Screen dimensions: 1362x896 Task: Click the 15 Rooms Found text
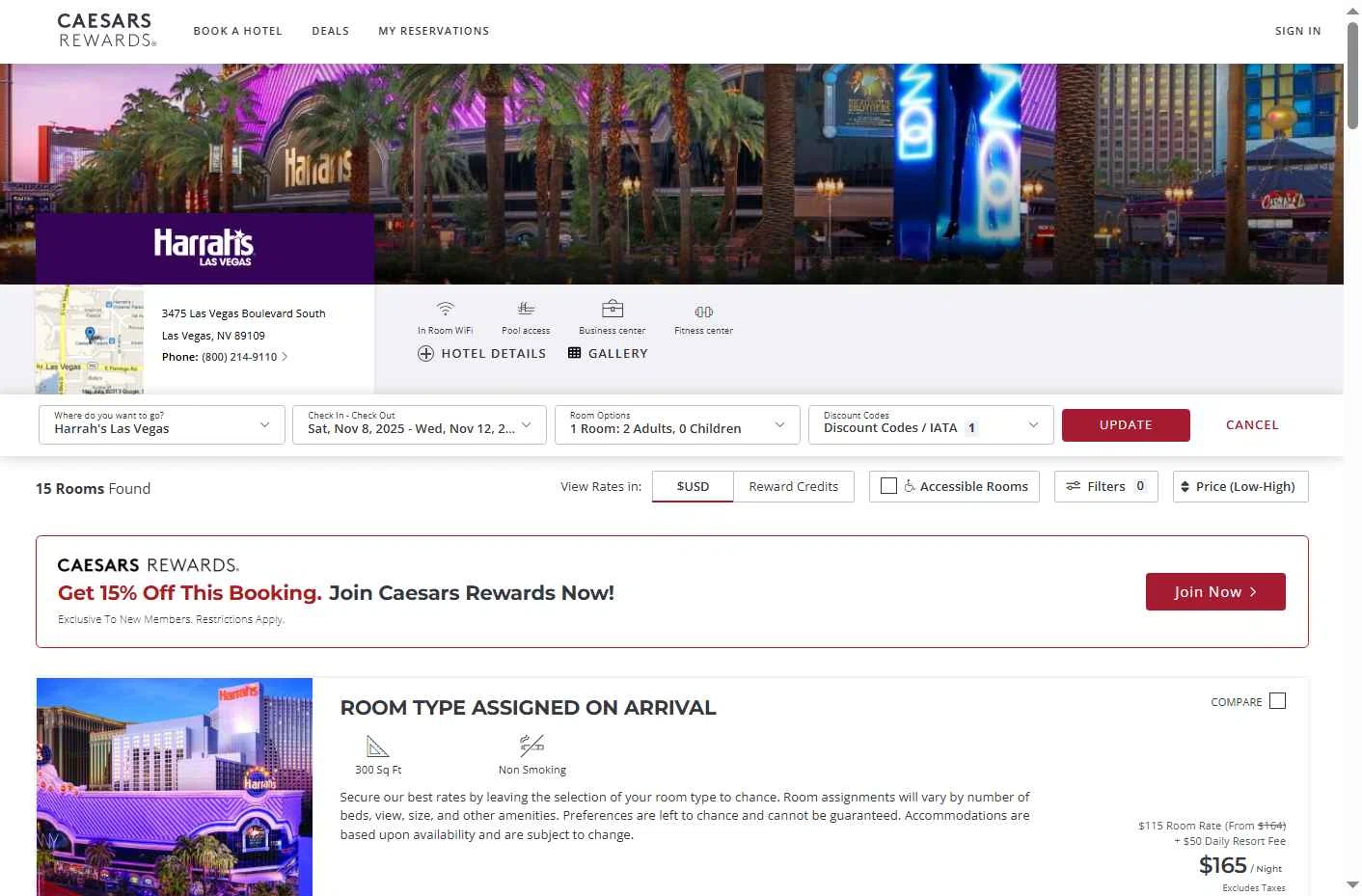click(94, 489)
